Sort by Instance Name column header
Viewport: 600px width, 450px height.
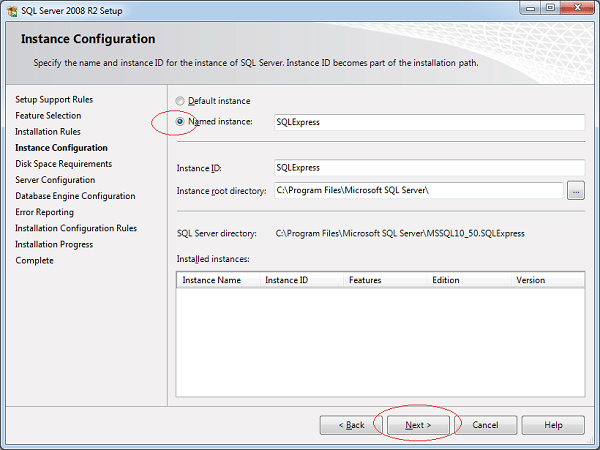click(218, 280)
